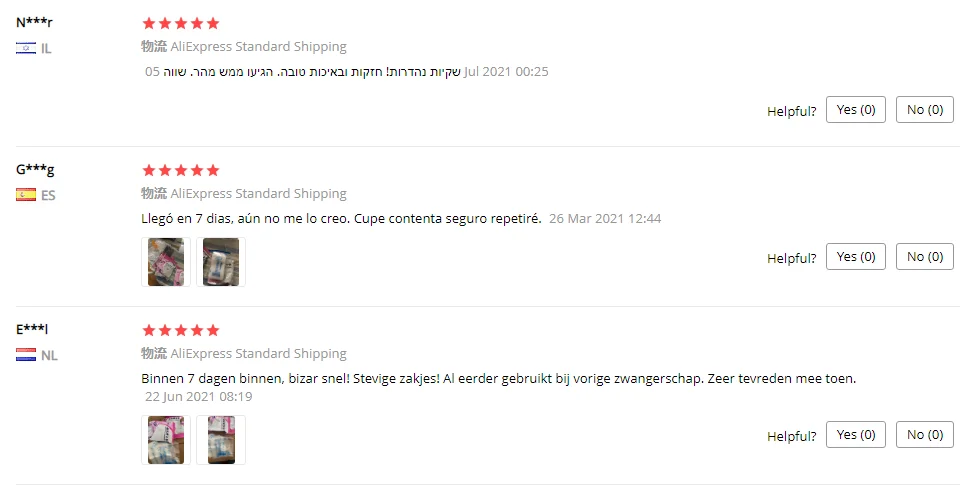The image size is (977, 486).
Task: Click the five-star rating on N***r's review
Action: coord(181,24)
